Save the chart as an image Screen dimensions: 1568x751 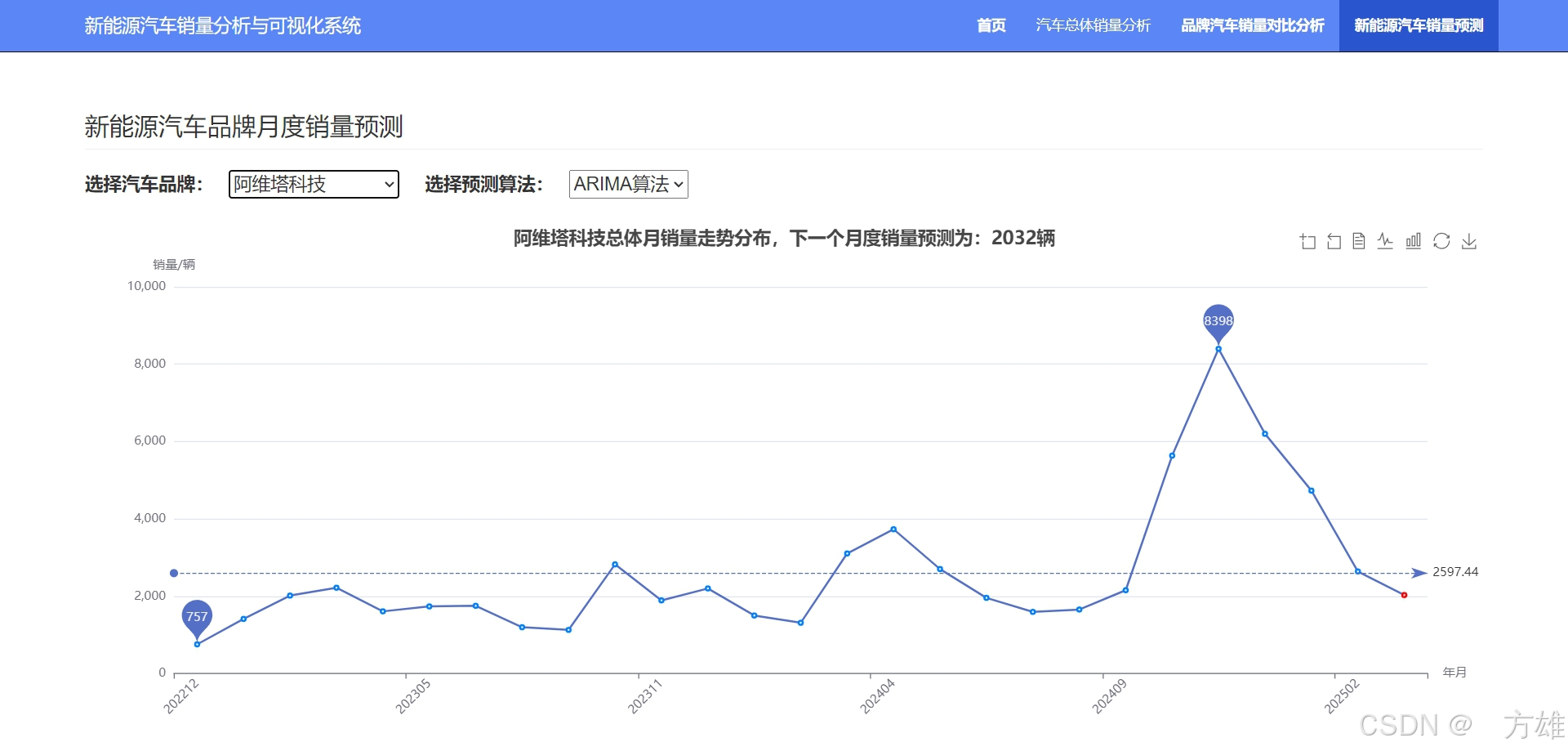click(1469, 241)
